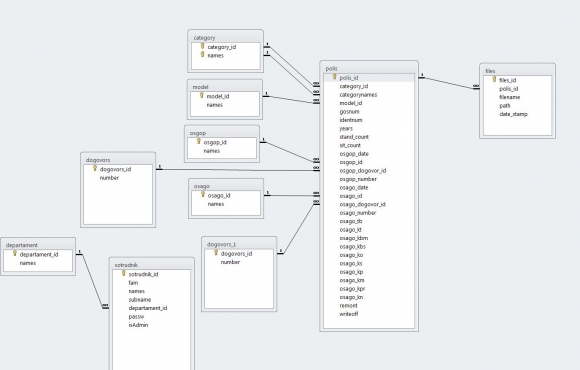Select the writeoff field in polis
Viewport: 580px width, 370px height.
349,314
